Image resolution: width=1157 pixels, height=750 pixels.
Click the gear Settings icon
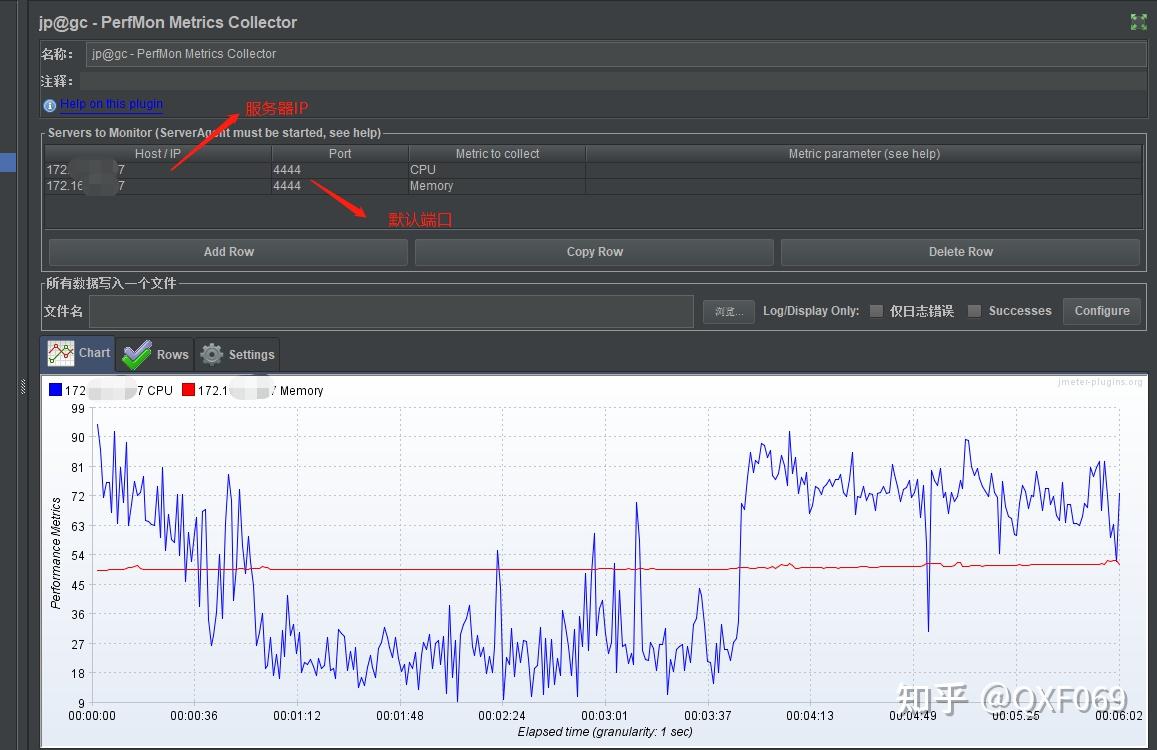click(212, 354)
